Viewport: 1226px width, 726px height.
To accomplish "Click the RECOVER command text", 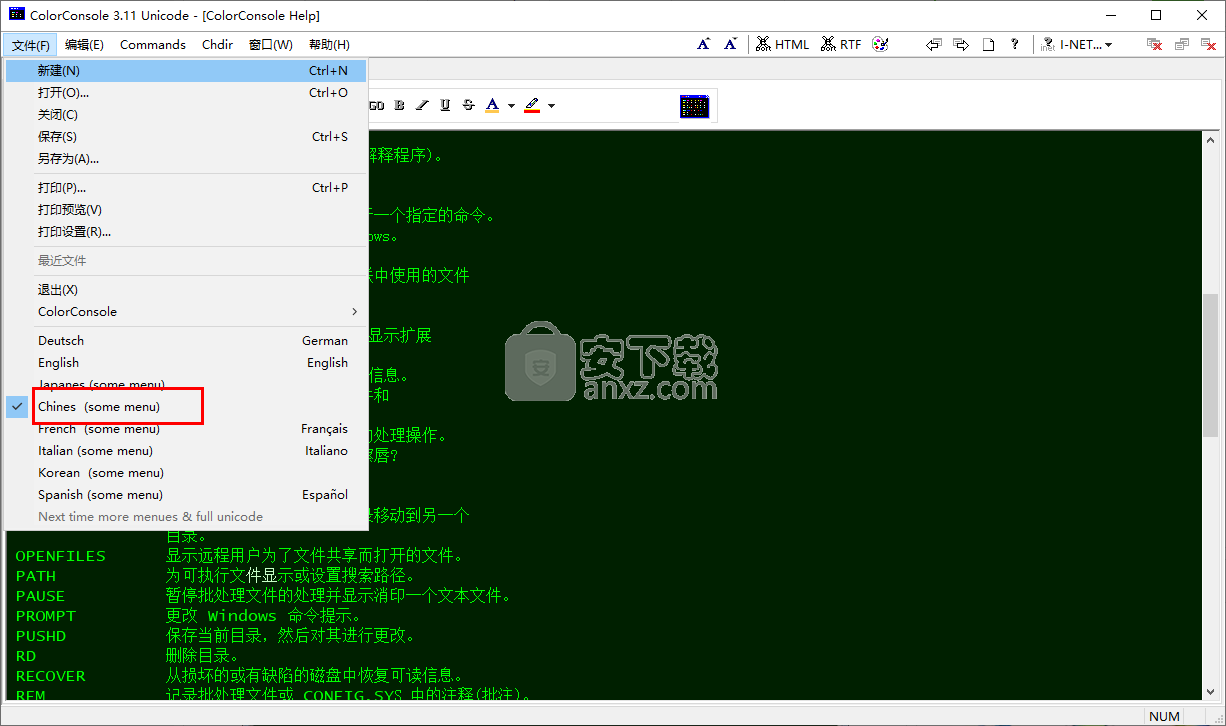I will point(51,676).
